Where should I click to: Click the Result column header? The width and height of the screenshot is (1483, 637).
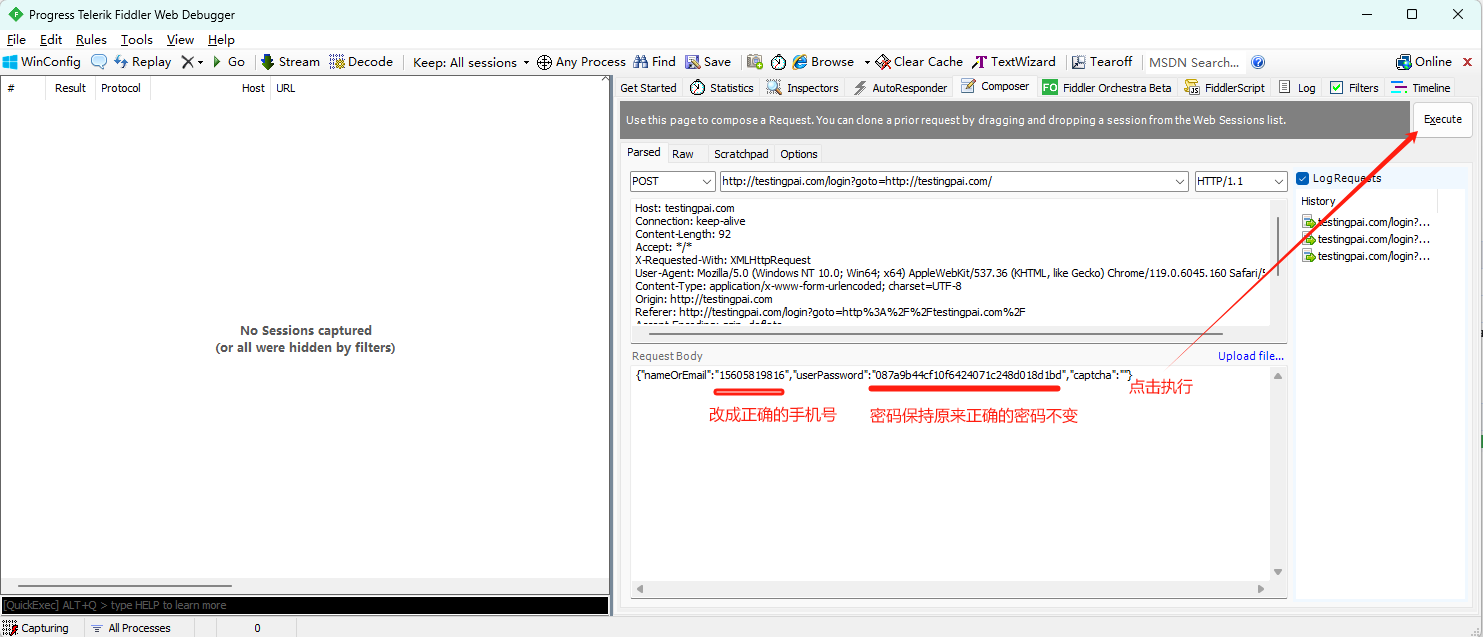[x=70, y=88]
